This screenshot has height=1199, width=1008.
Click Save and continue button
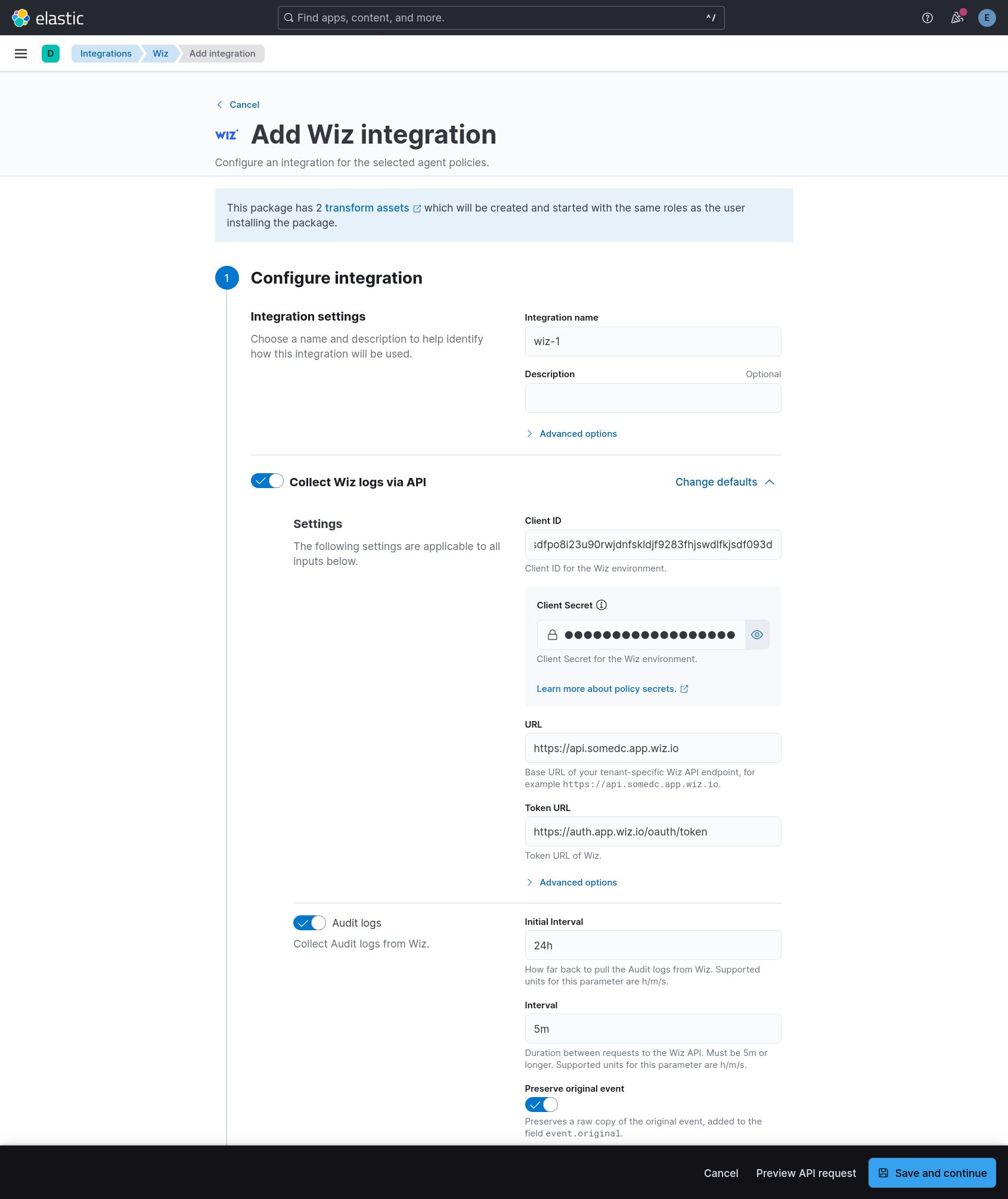point(932,1173)
